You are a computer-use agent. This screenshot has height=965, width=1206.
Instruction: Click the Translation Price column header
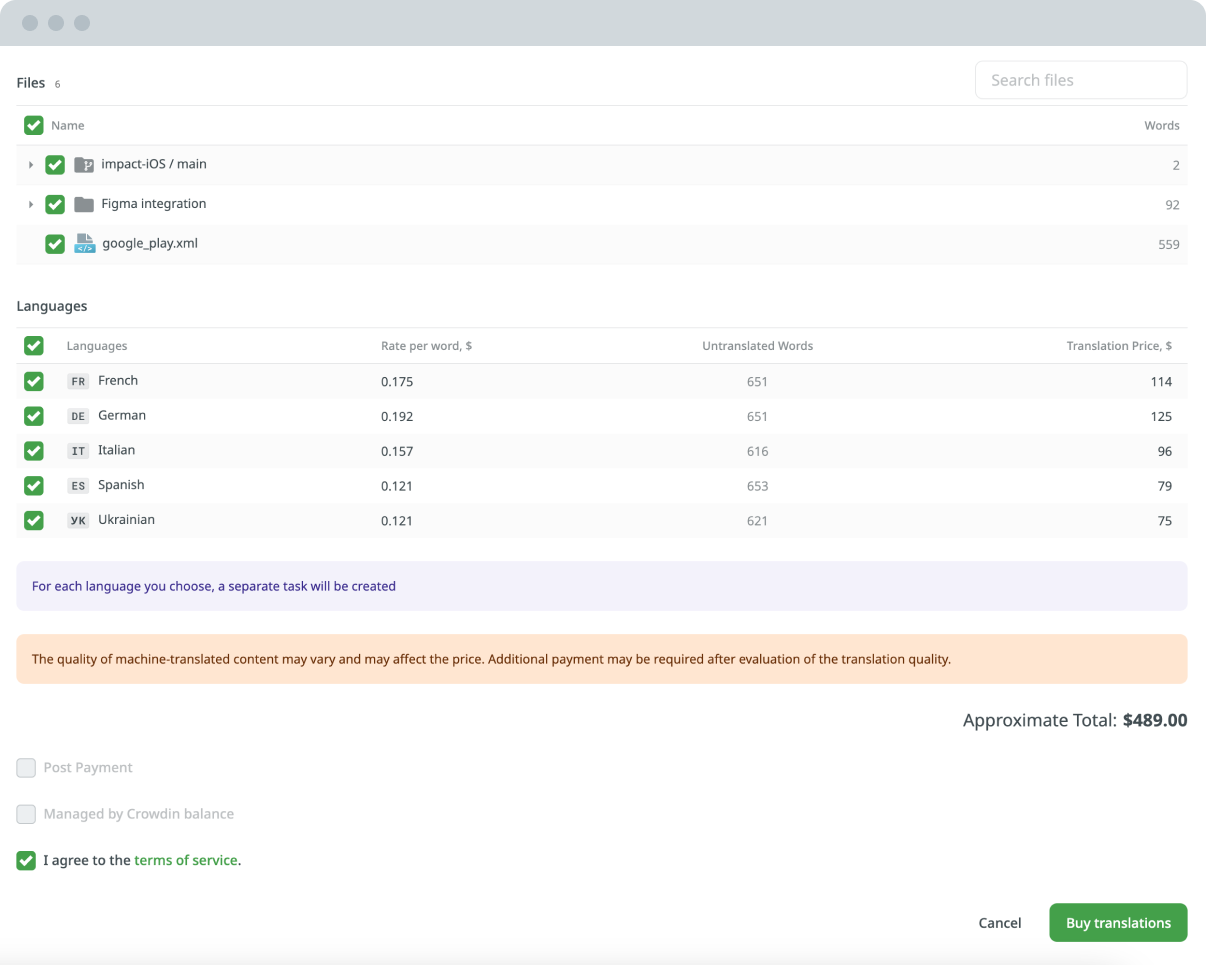pyautogui.click(x=1118, y=346)
